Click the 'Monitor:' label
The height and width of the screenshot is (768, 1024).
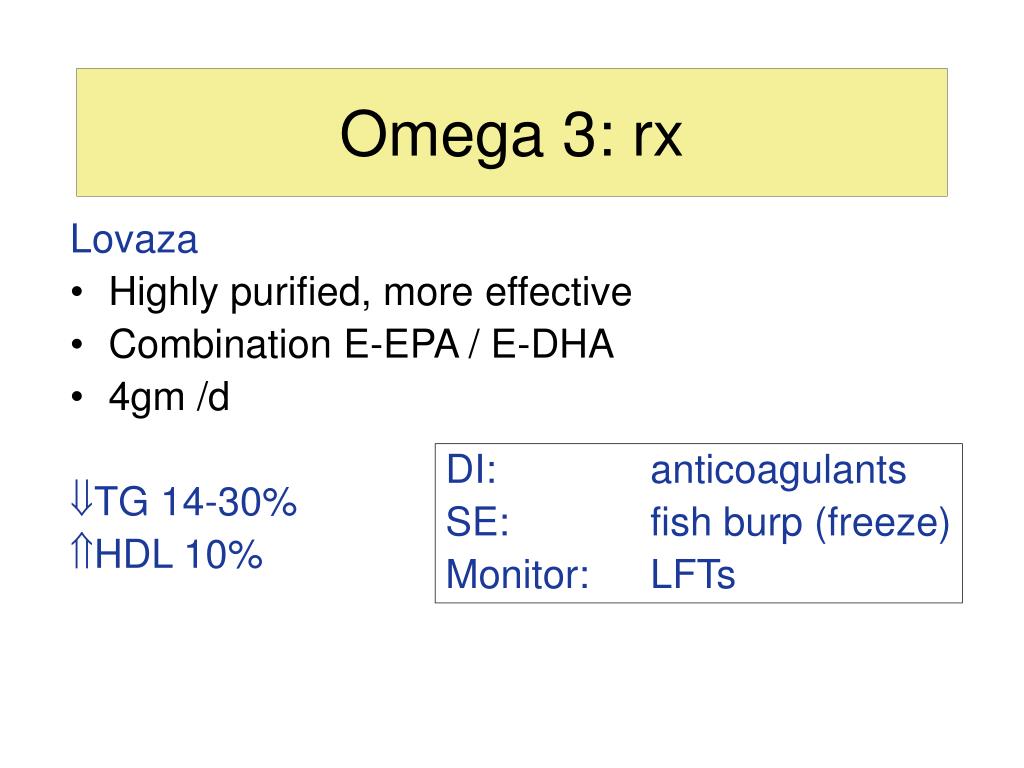(517, 575)
